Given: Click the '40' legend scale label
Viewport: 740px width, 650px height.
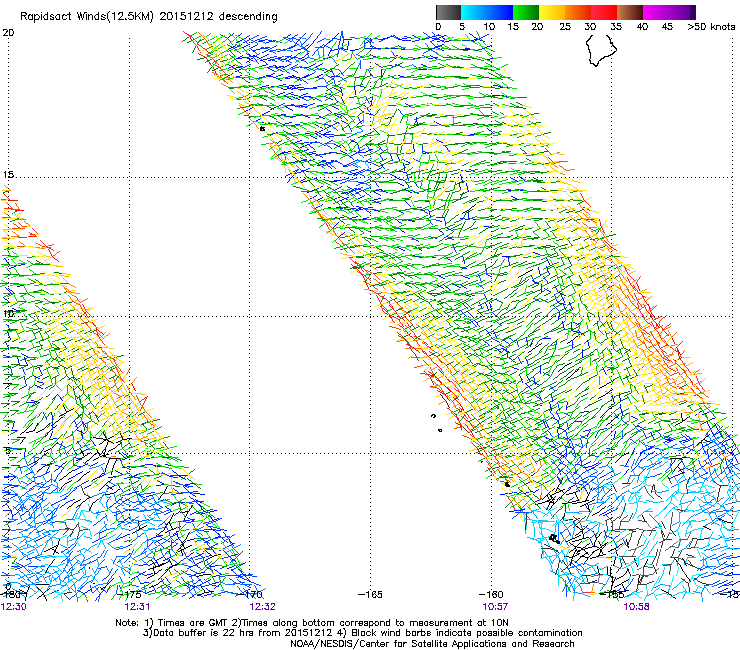Looking at the screenshot, I should [642, 27].
